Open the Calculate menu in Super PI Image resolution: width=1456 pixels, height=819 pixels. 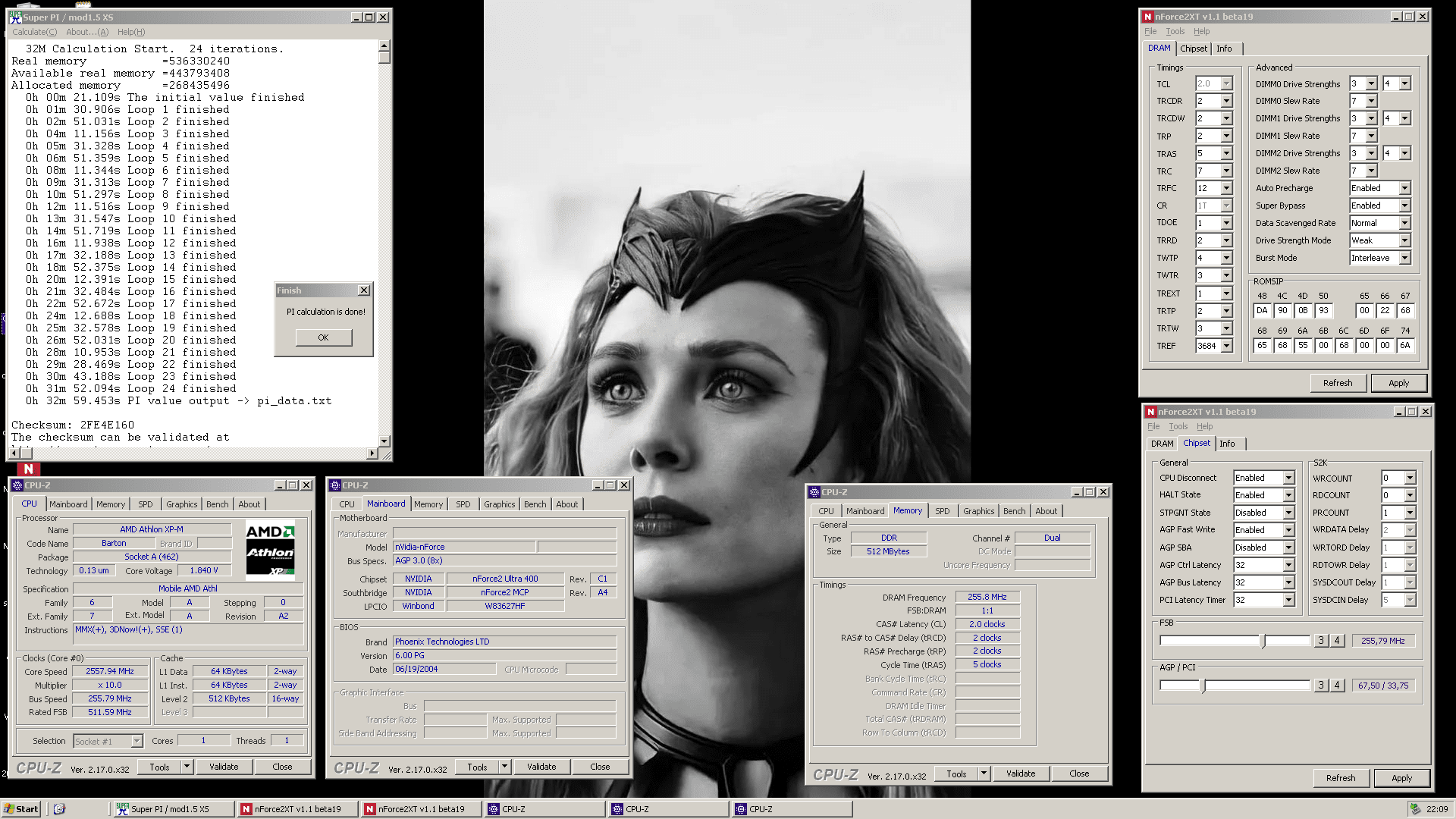(x=34, y=32)
